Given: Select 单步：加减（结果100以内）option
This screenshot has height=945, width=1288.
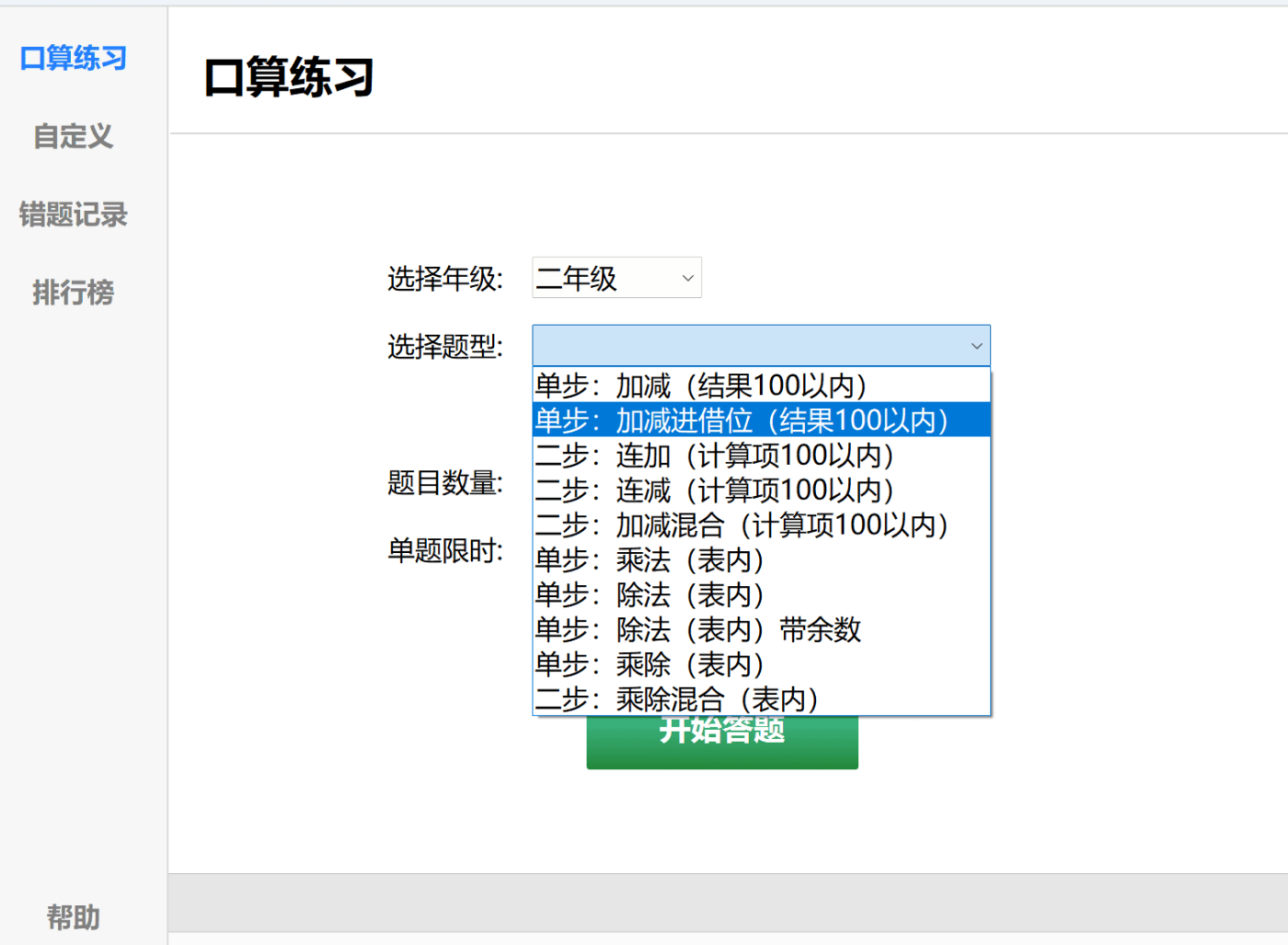Looking at the screenshot, I should pyautogui.click(x=701, y=386).
